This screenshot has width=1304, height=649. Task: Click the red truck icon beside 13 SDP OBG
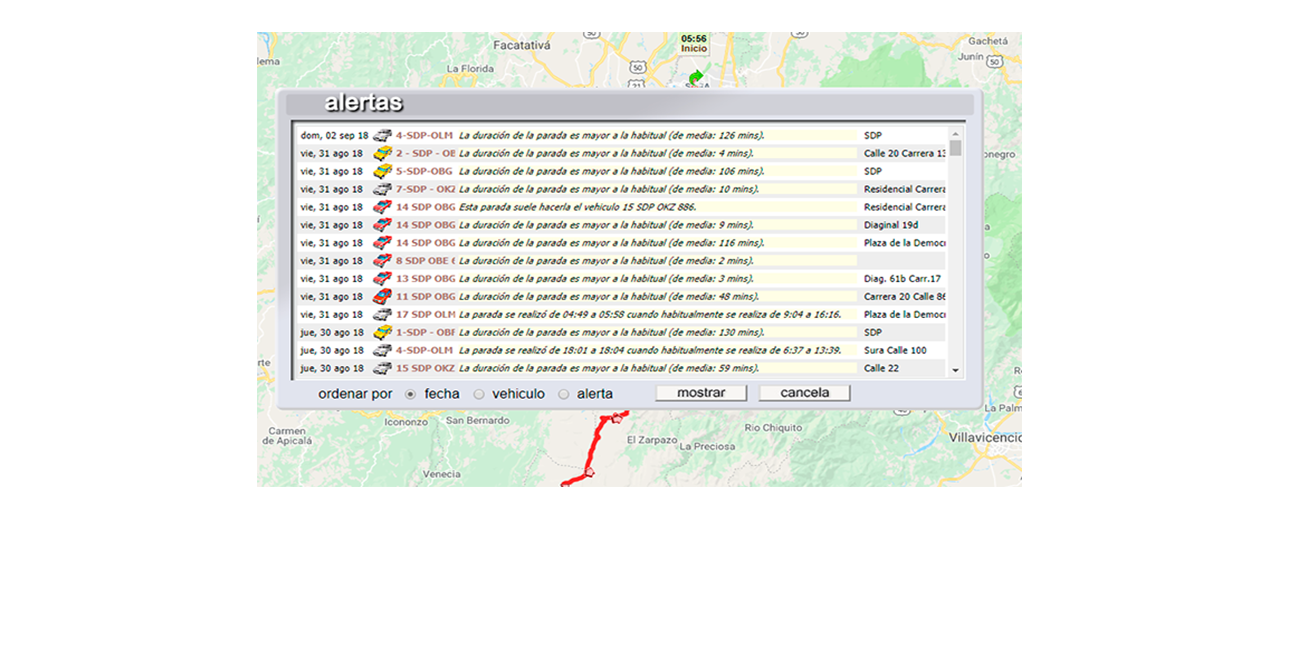point(382,279)
